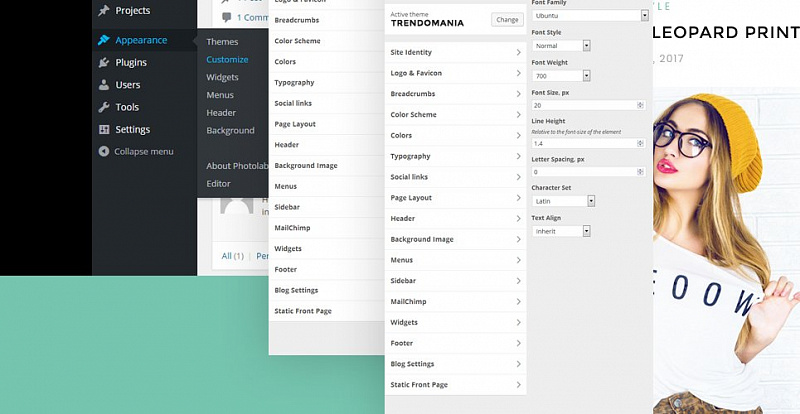Open Editor in the Appearance submenu
The height and width of the screenshot is (414, 800).
[218, 184]
